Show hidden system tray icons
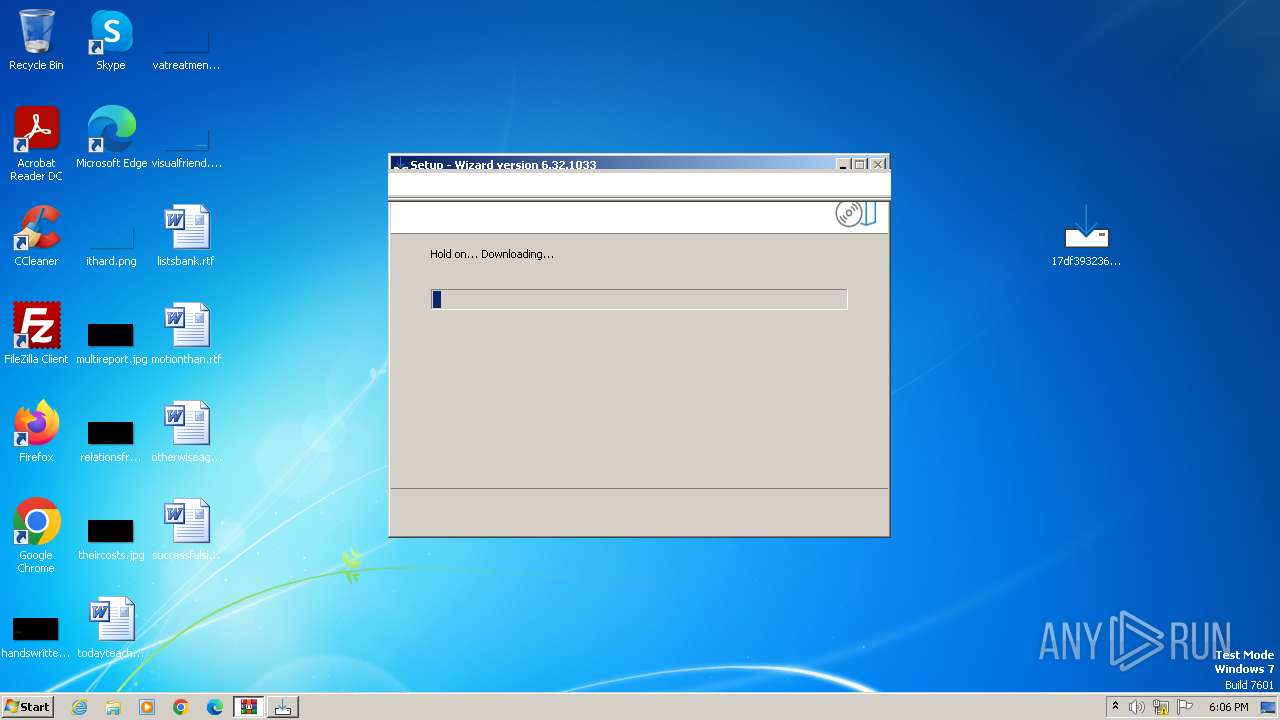Image resolution: width=1280 pixels, height=720 pixels. click(x=1115, y=707)
